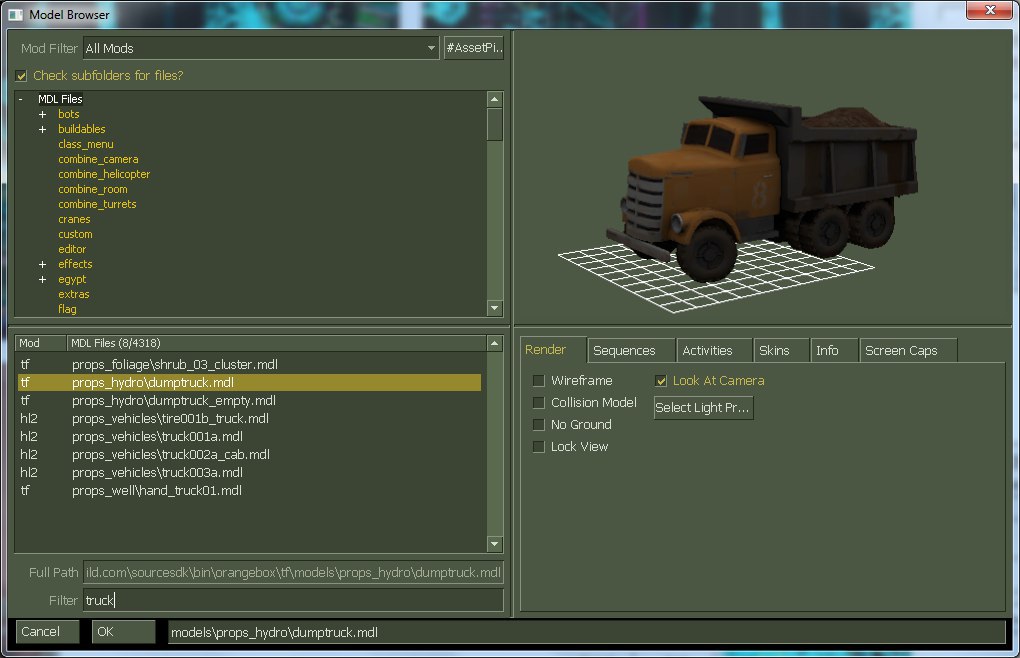1020x658 pixels.
Task: Click the OK button
Action: click(124, 631)
